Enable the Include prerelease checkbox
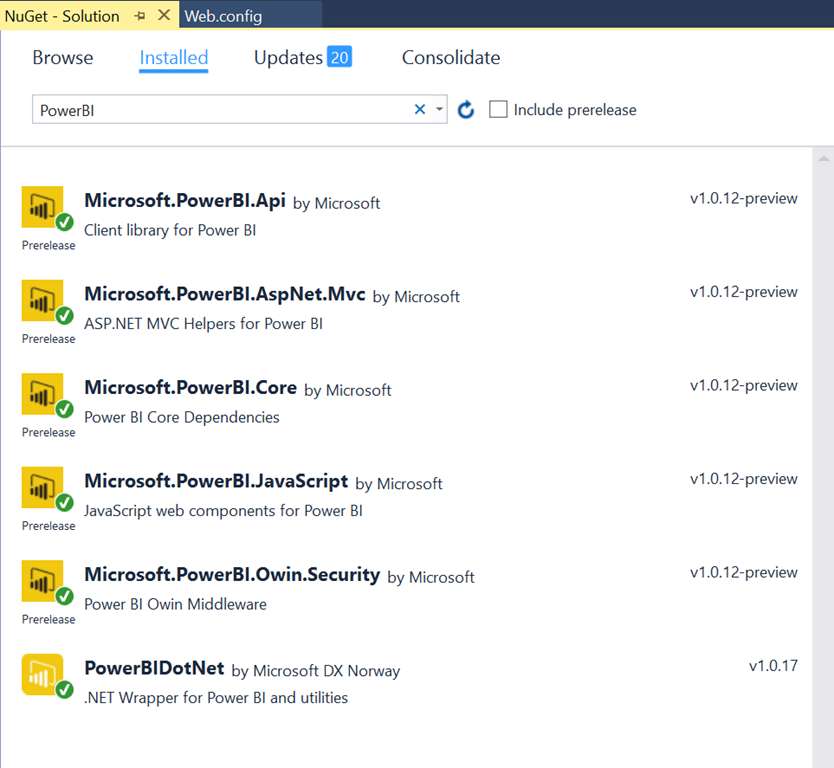Screen dimensions: 834x768 pos(498,110)
